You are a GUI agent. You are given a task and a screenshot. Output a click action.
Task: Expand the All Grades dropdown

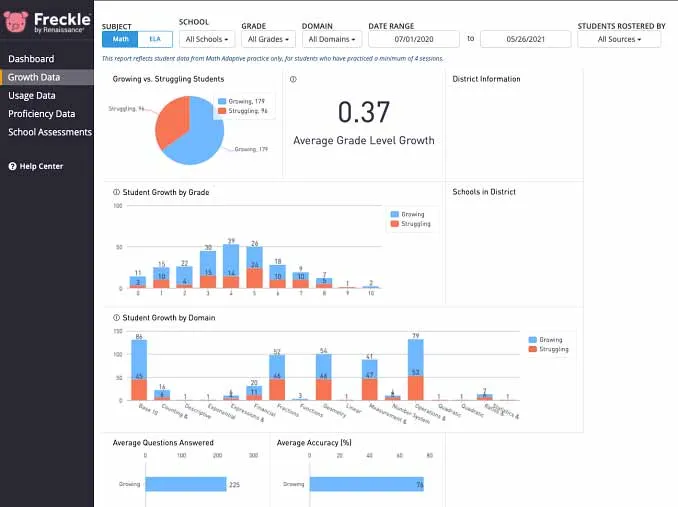tap(268, 39)
